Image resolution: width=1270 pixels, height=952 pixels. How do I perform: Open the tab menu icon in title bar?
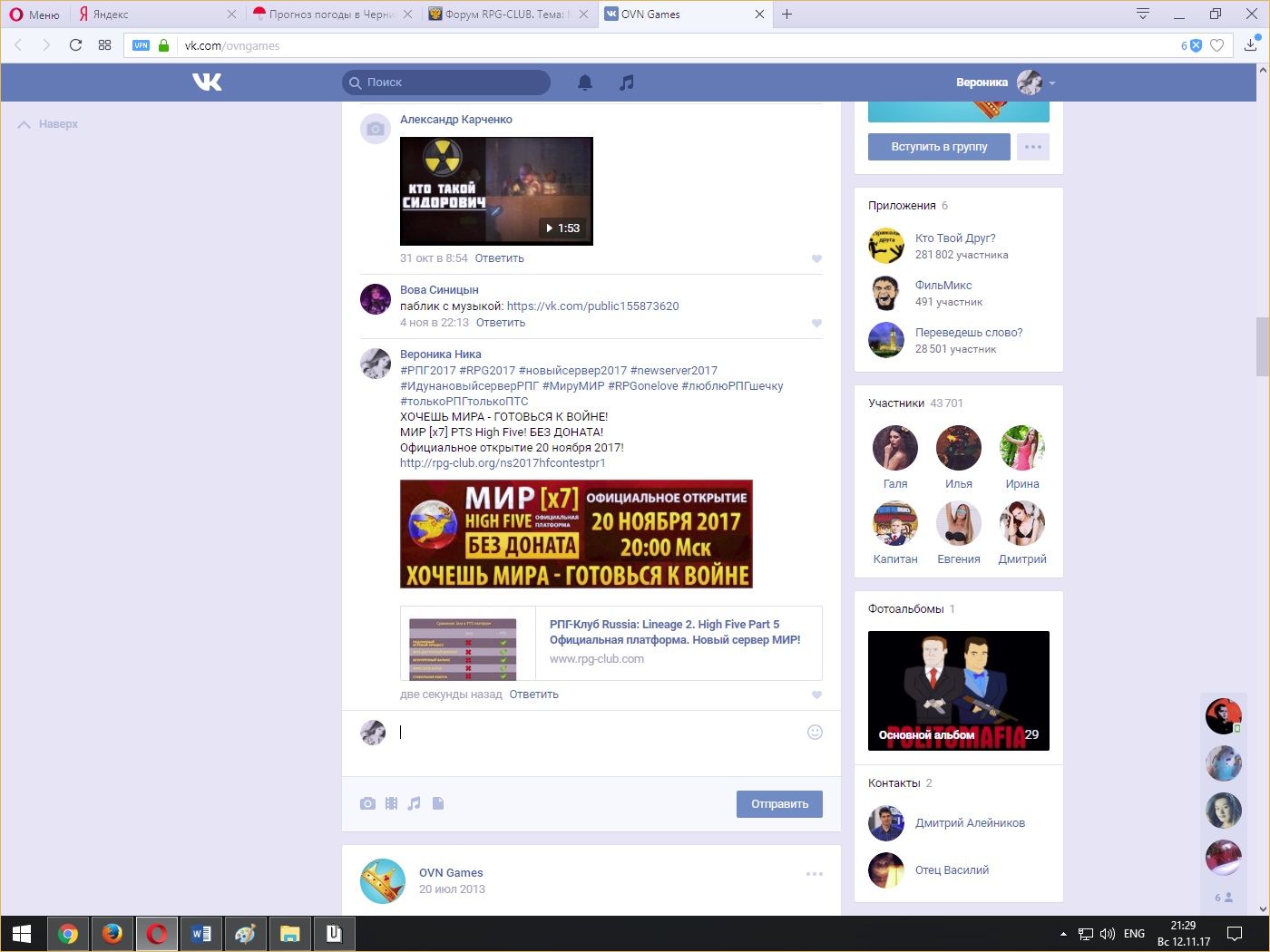point(1143,14)
